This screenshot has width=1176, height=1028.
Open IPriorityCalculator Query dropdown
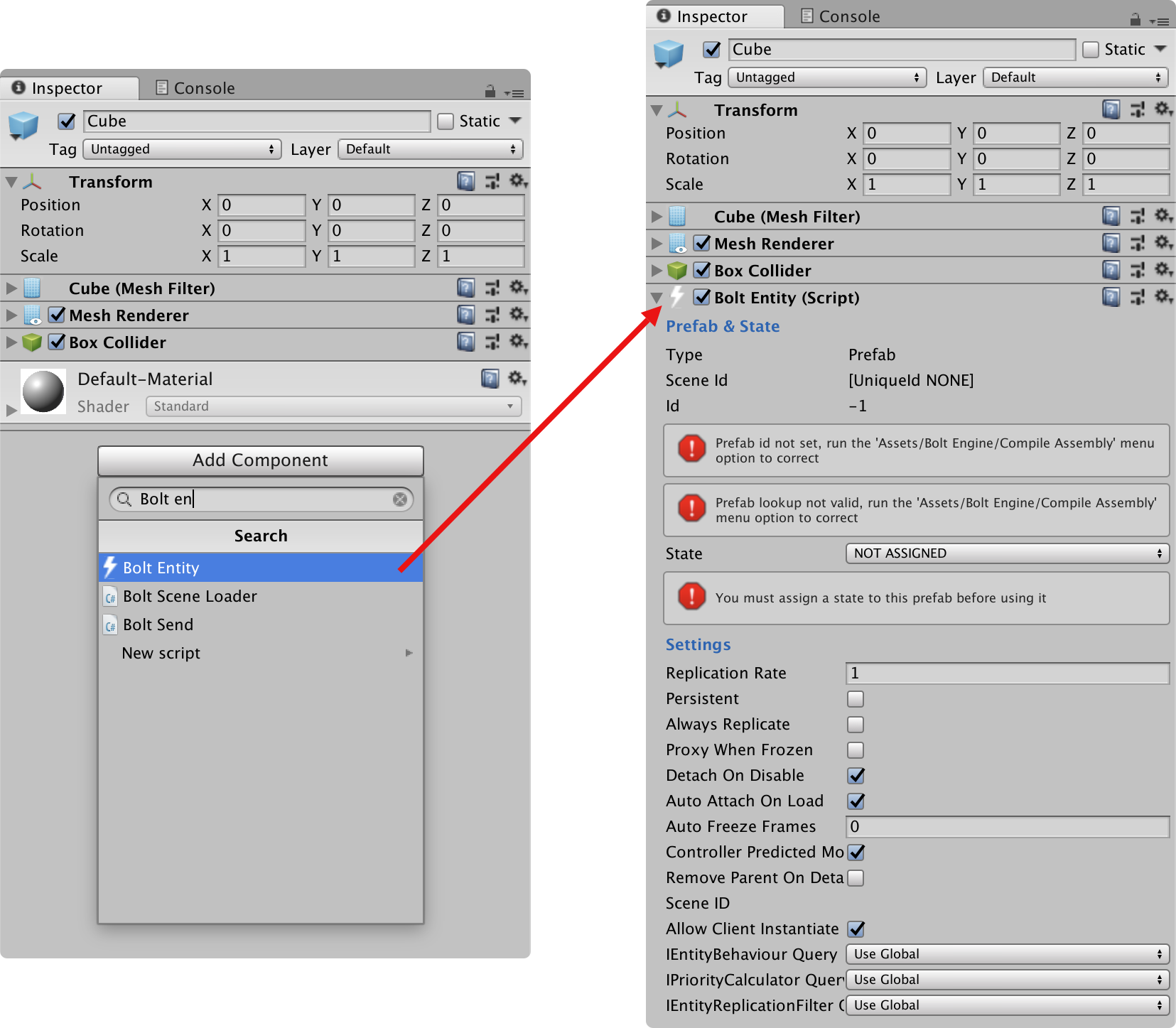(x=1008, y=980)
